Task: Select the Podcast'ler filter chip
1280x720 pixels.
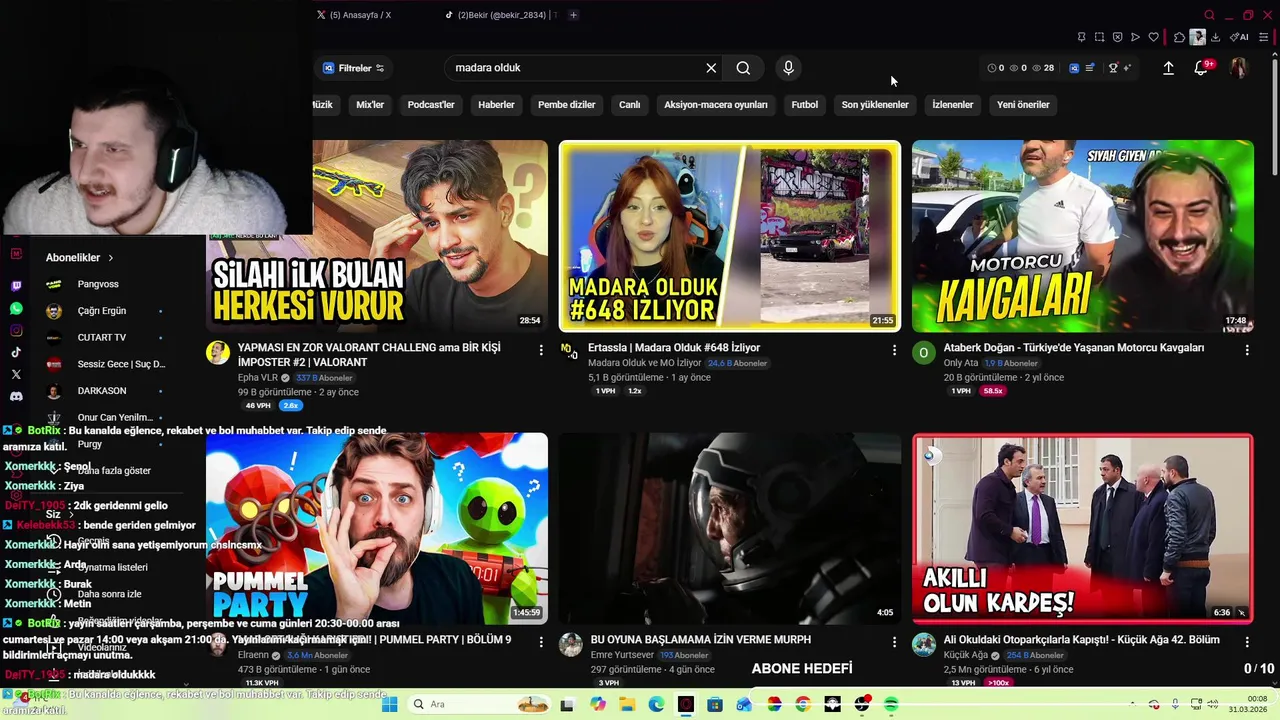Action: pos(431,105)
